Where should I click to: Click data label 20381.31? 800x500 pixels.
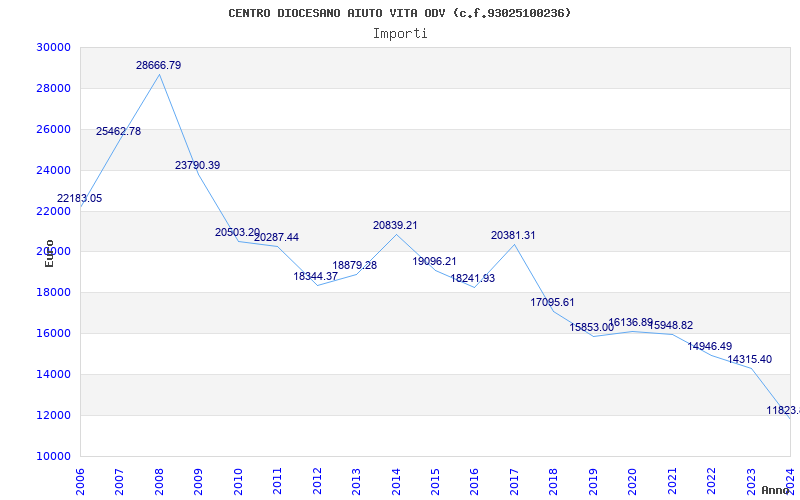coord(513,235)
